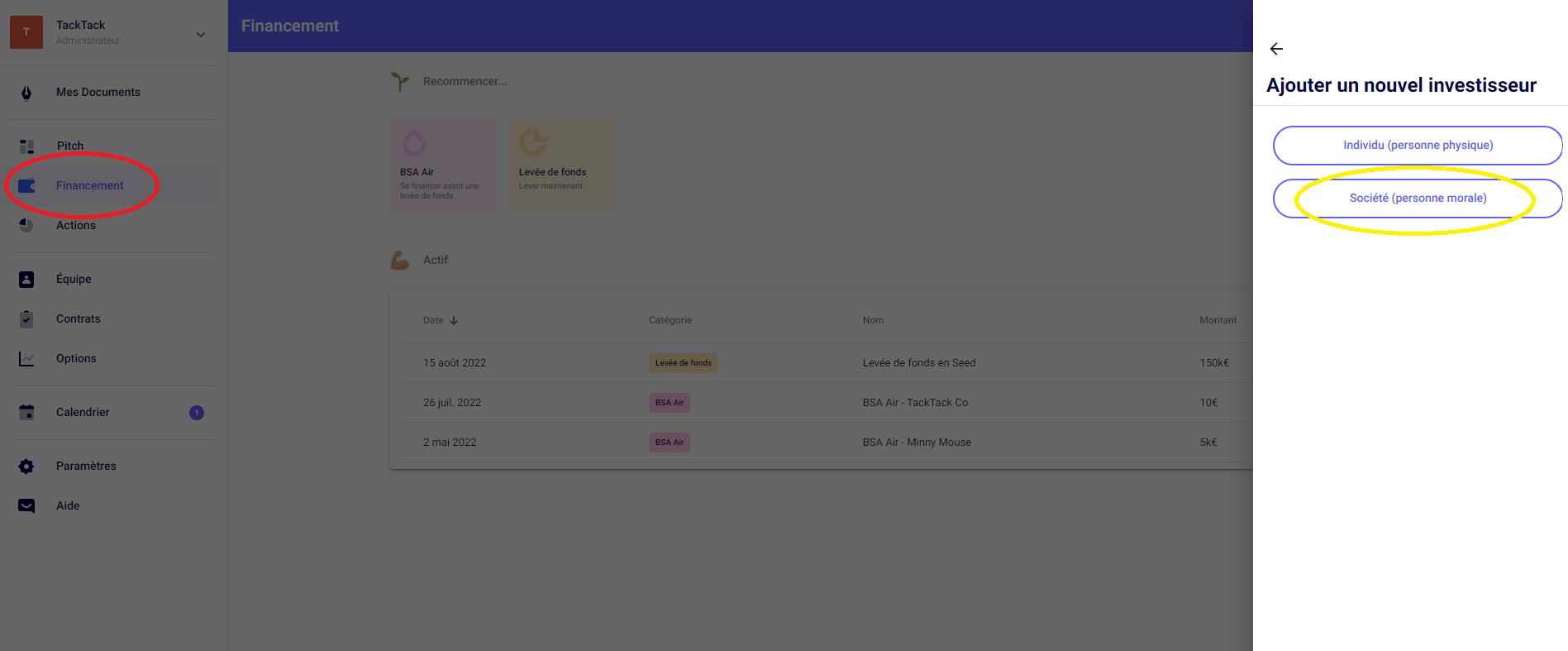The image size is (1568, 651).
Task: Click the Équipe person icon
Action: [26, 280]
